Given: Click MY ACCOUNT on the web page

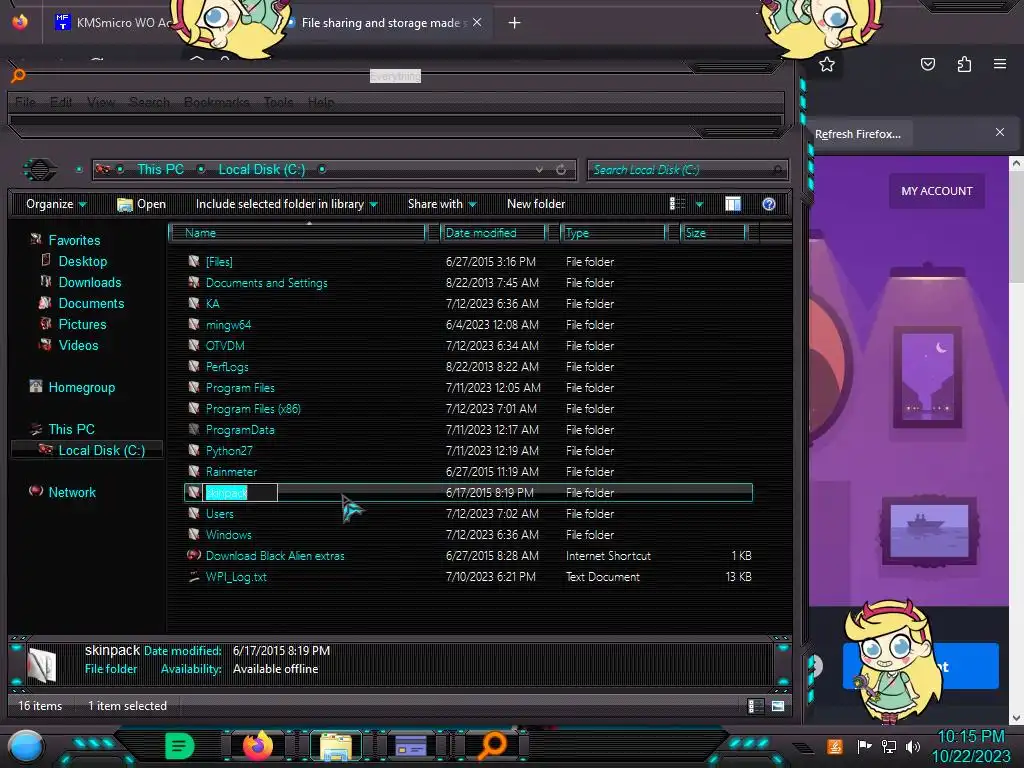Looking at the screenshot, I should (936, 191).
